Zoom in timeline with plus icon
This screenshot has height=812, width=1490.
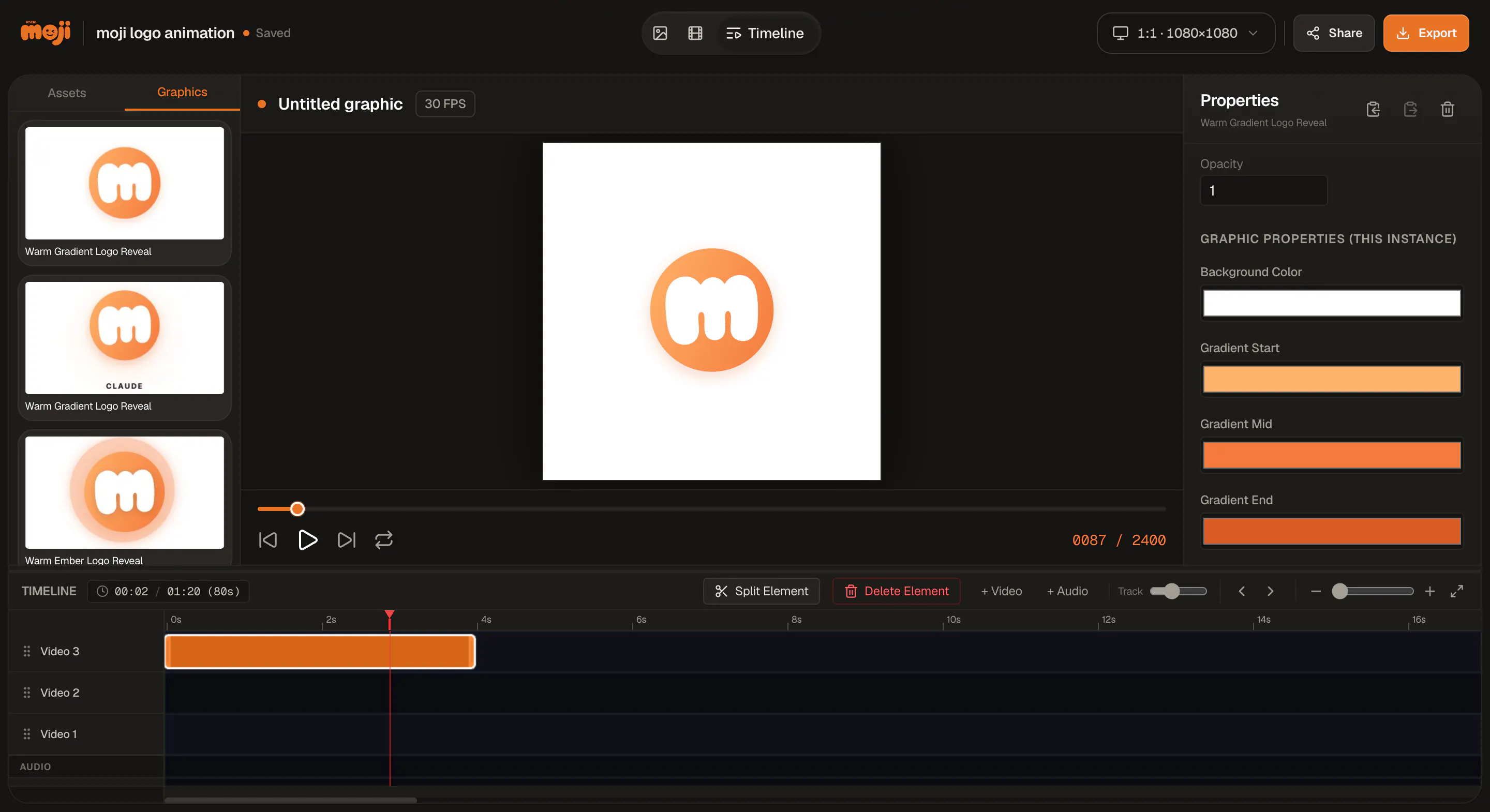[x=1430, y=591]
